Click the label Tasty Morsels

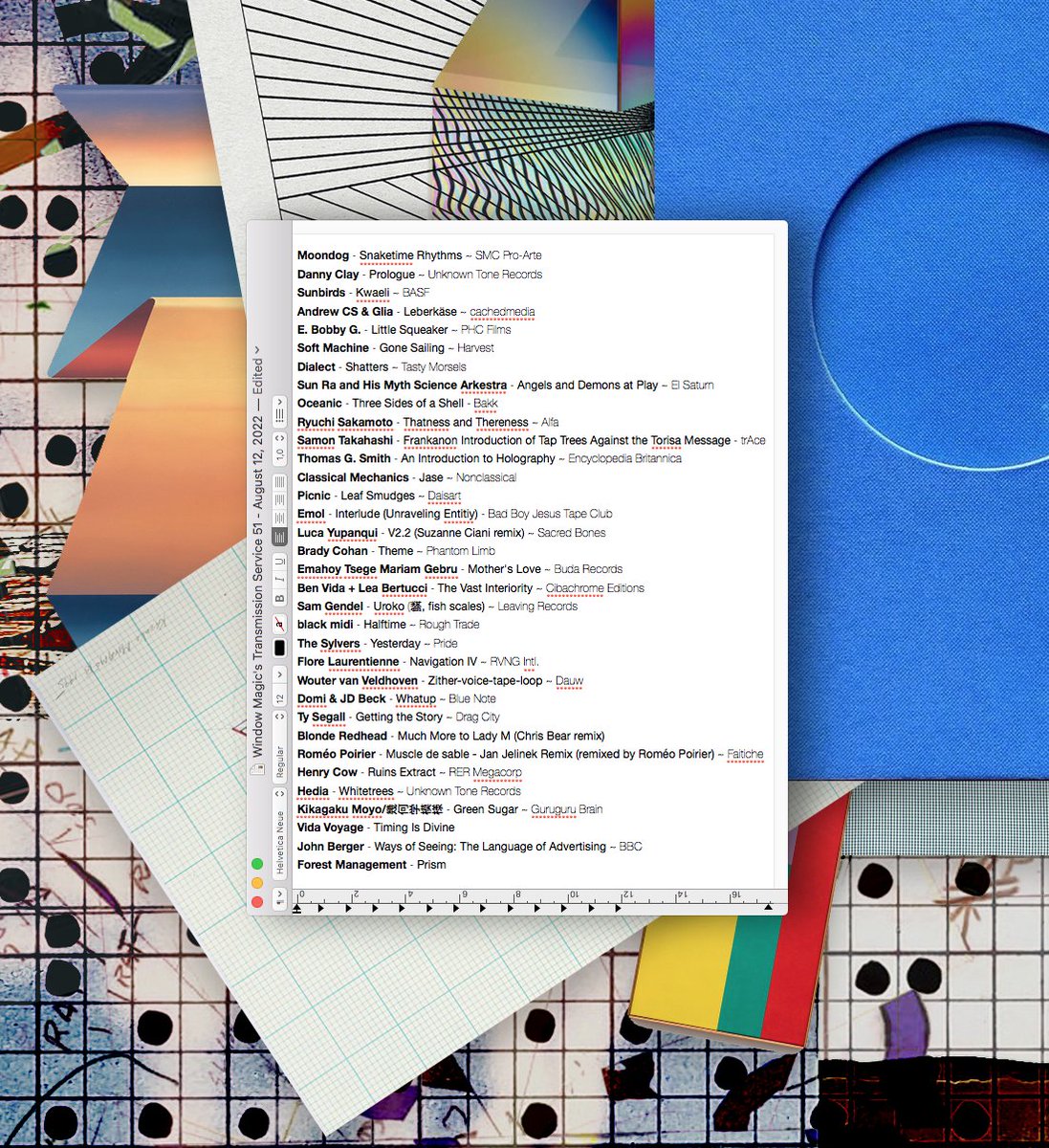coord(434,367)
